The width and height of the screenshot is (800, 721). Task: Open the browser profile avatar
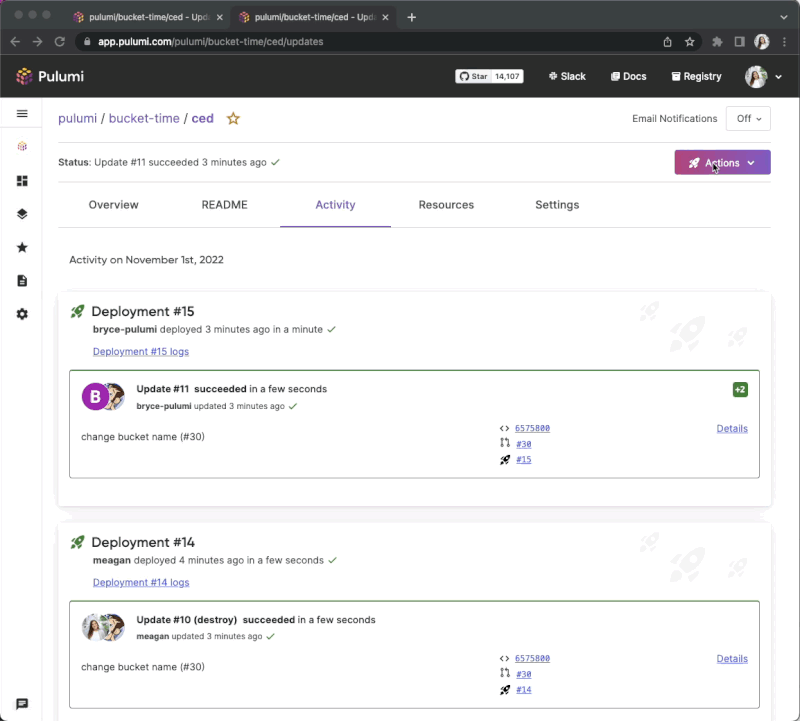(x=762, y=42)
